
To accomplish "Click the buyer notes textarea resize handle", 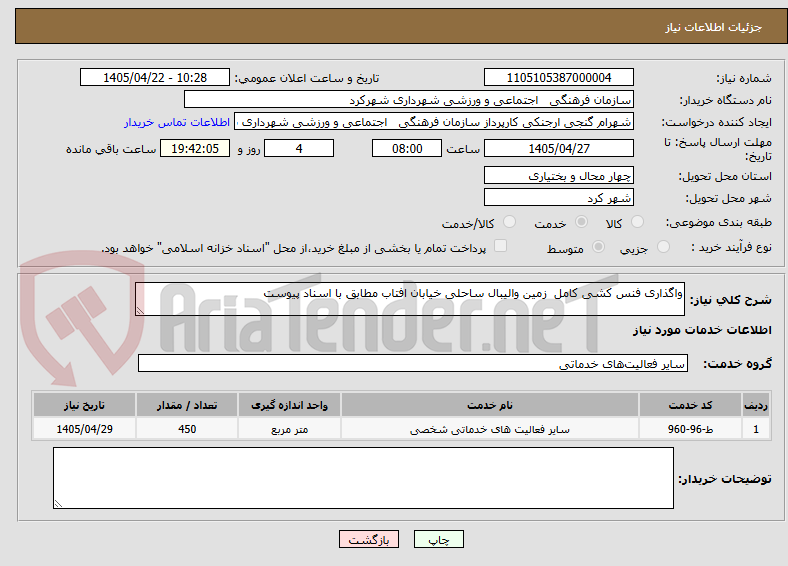I will point(58,503).
